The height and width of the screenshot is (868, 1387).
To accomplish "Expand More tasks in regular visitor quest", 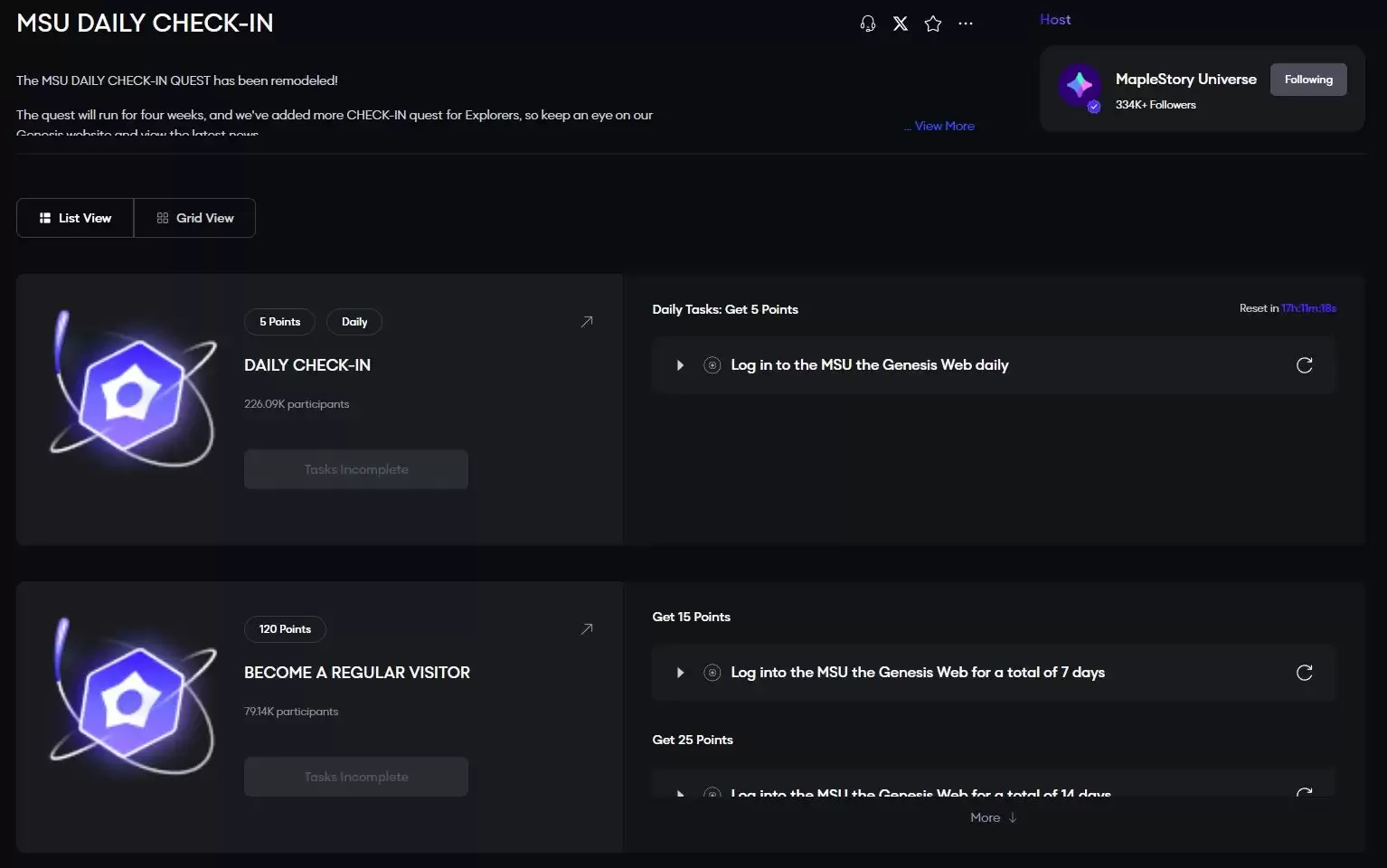I will coord(993,817).
